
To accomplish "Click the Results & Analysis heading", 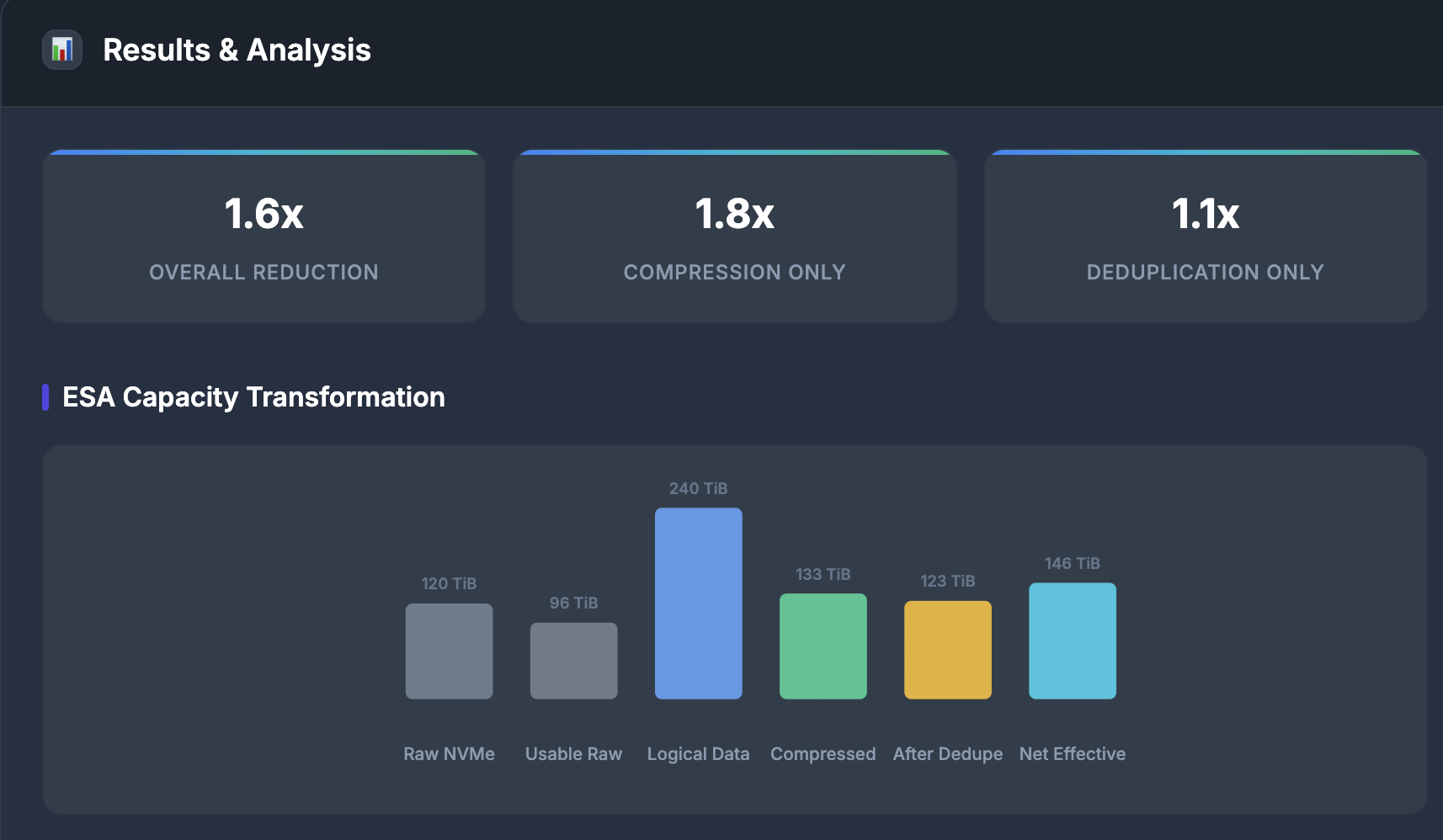I will (237, 51).
